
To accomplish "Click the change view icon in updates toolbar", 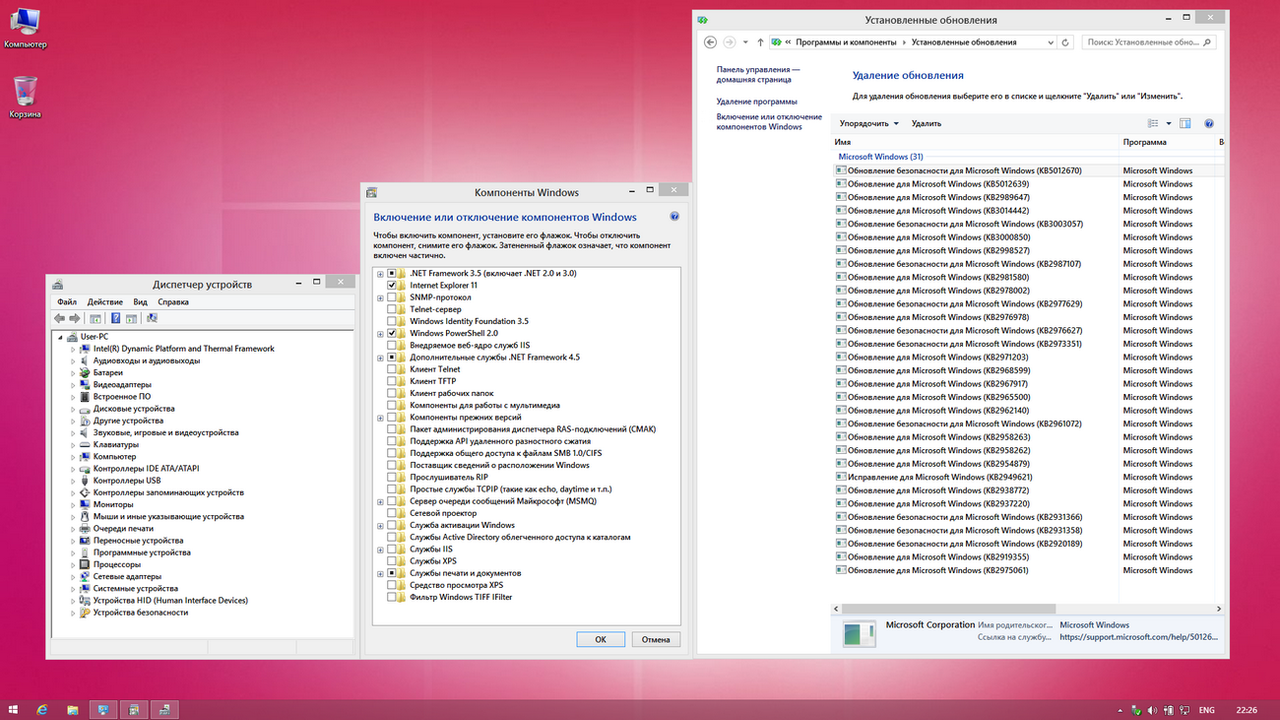I will point(1152,123).
